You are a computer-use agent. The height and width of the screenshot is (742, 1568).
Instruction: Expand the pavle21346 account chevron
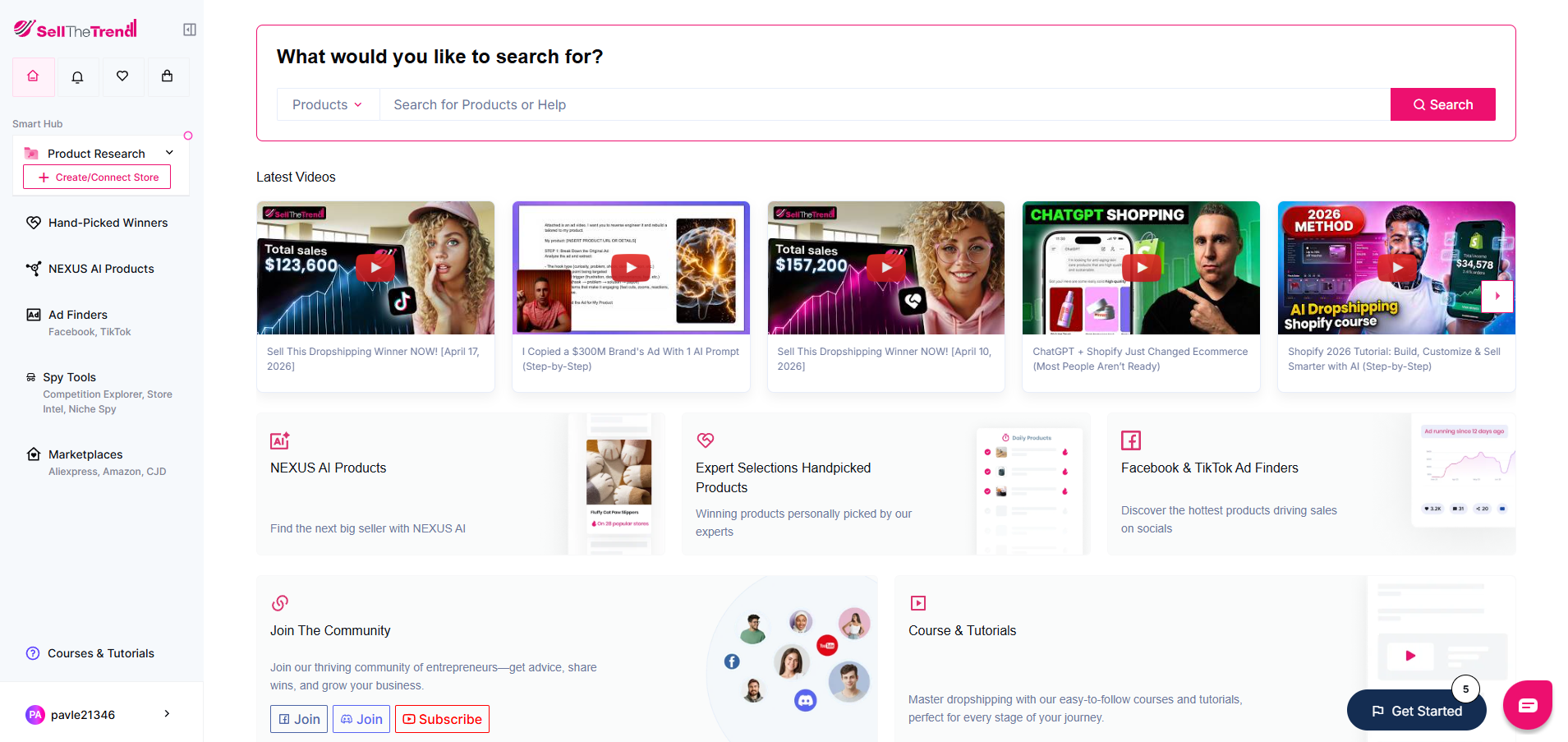coord(167,714)
